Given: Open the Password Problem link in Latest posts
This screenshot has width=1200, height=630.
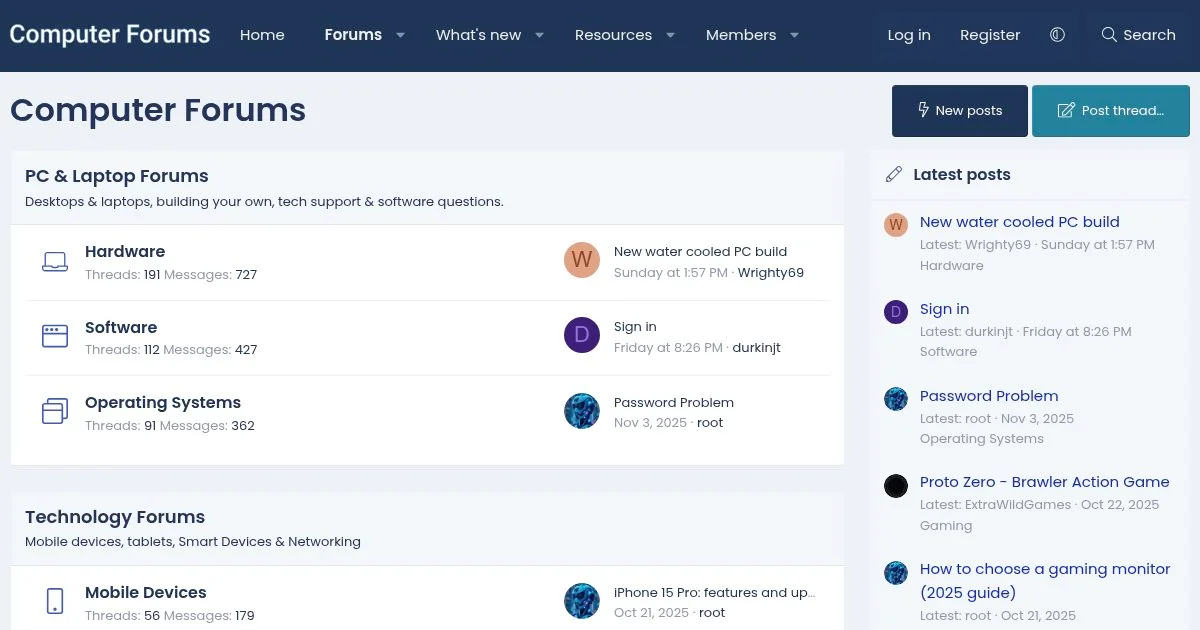Looking at the screenshot, I should [988, 396].
